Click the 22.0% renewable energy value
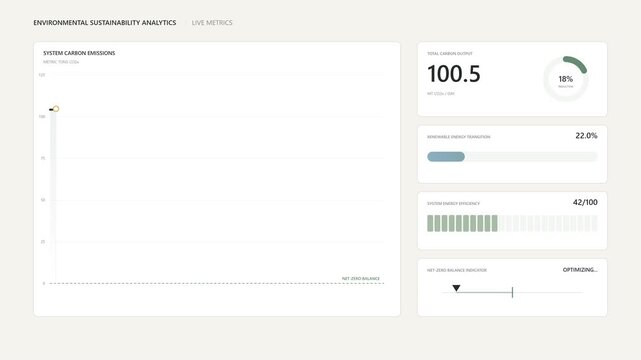This screenshot has height=360, width=641. point(586,136)
